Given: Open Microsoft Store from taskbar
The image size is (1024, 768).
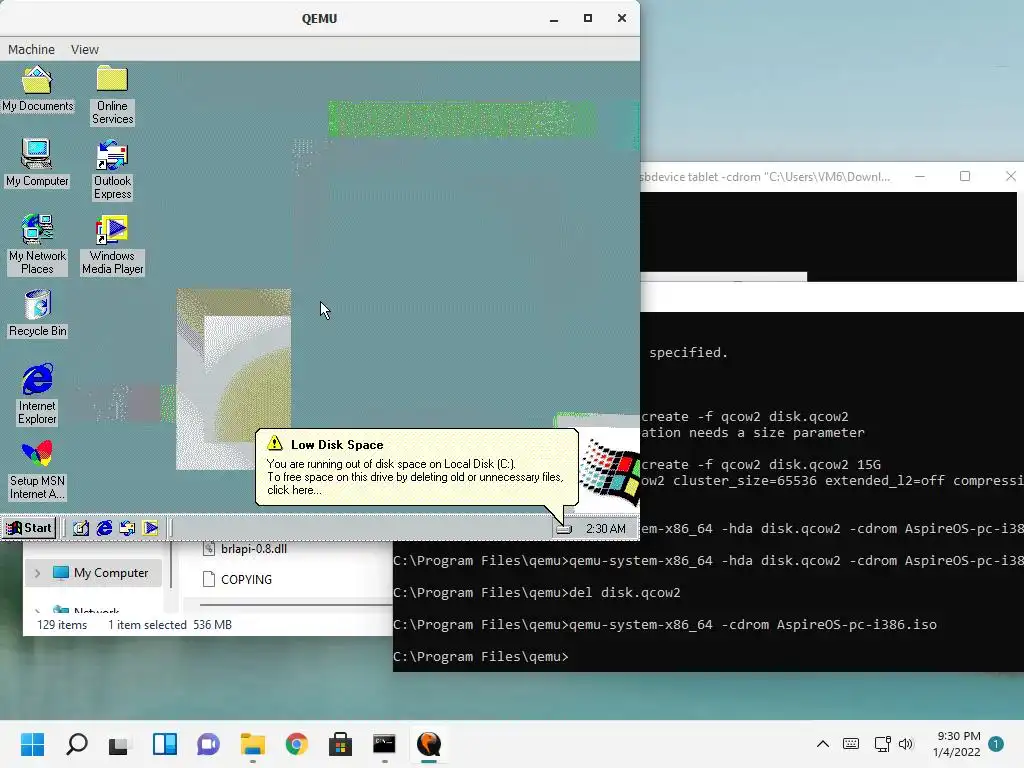Looking at the screenshot, I should [x=340, y=744].
